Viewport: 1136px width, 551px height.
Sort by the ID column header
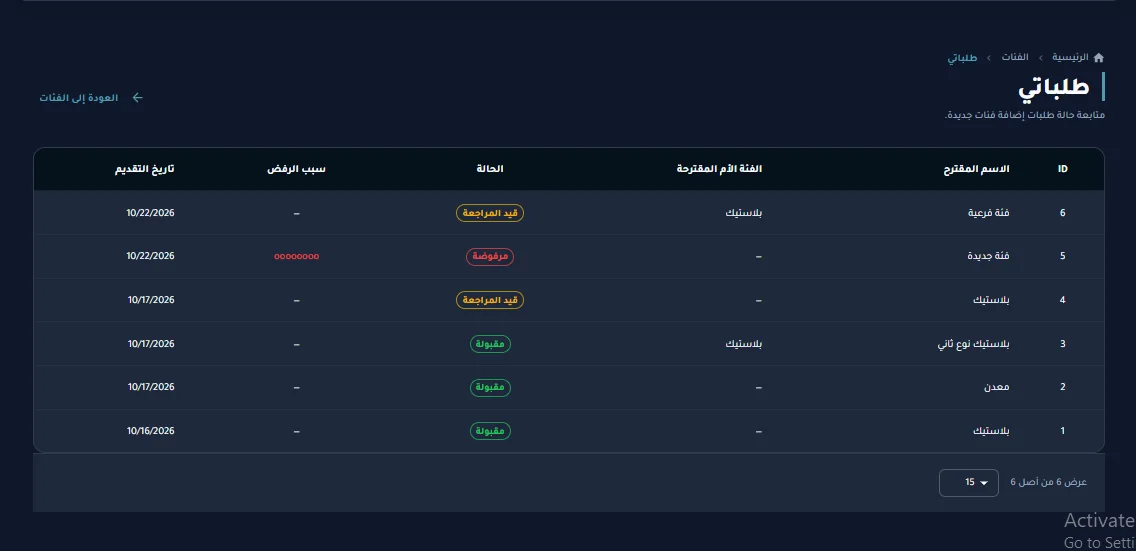(x=1062, y=169)
